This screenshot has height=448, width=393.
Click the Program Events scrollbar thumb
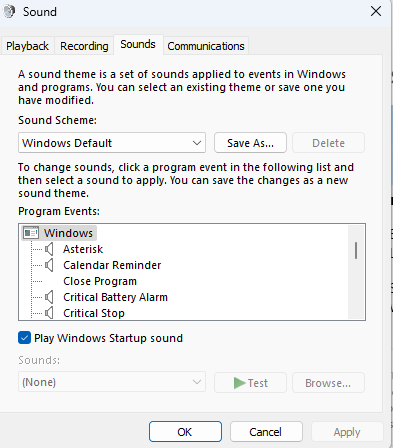point(356,250)
